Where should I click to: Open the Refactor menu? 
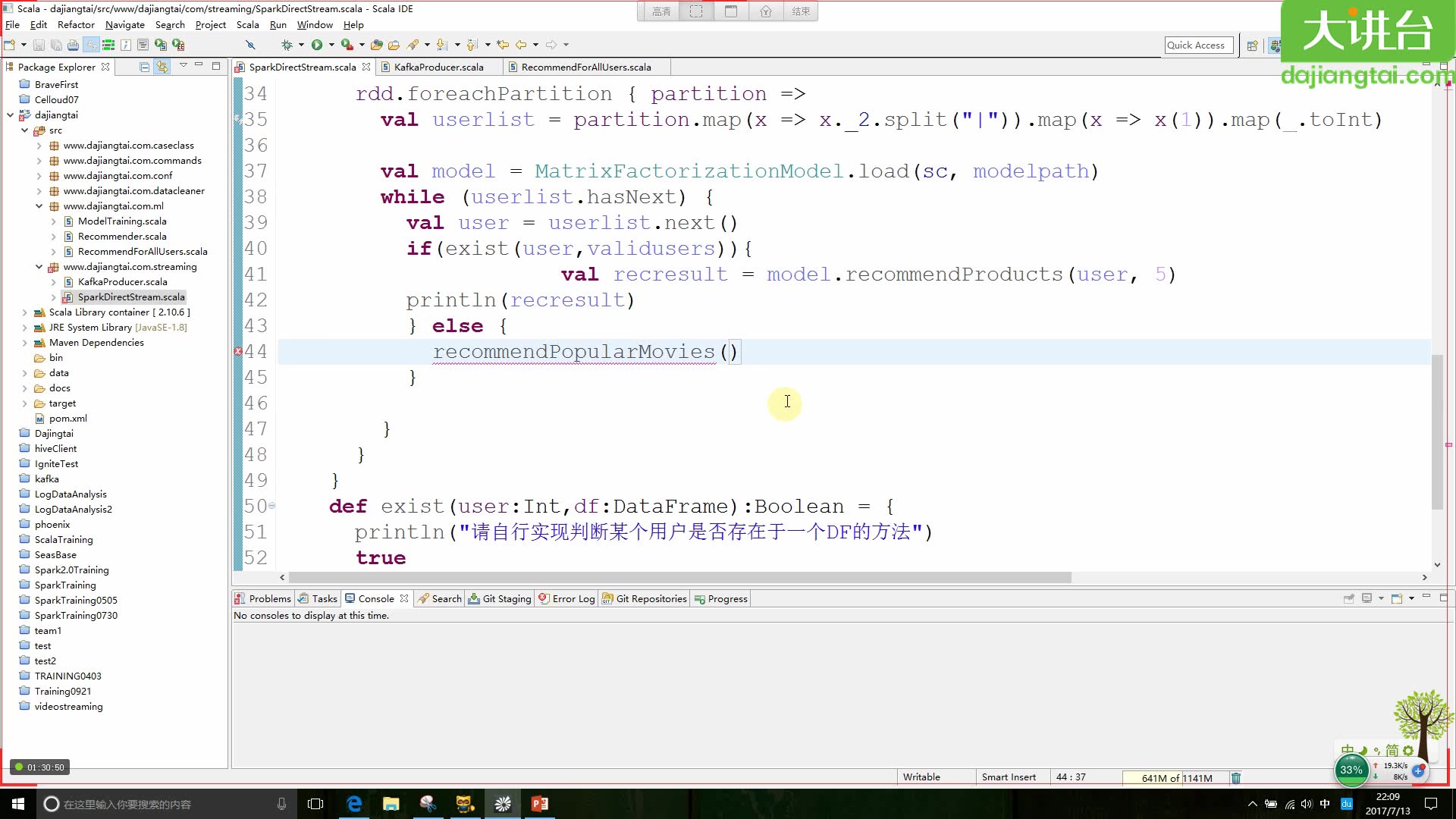[76, 25]
